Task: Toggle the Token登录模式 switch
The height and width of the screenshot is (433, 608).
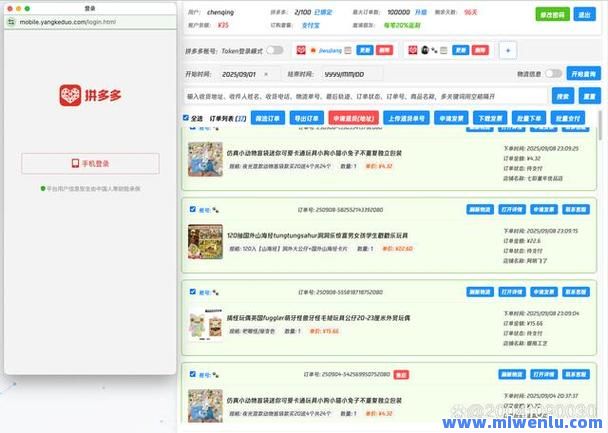Action: click(275, 50)
